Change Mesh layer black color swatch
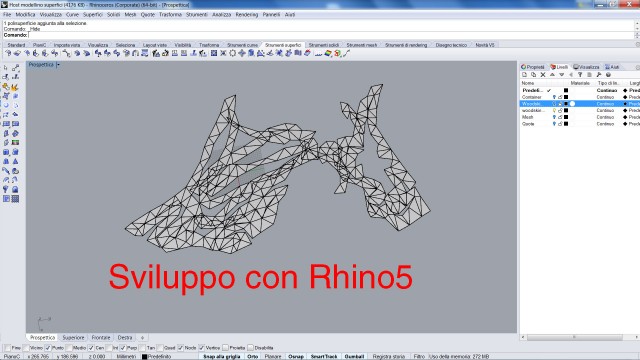 [x=566, y=117]
